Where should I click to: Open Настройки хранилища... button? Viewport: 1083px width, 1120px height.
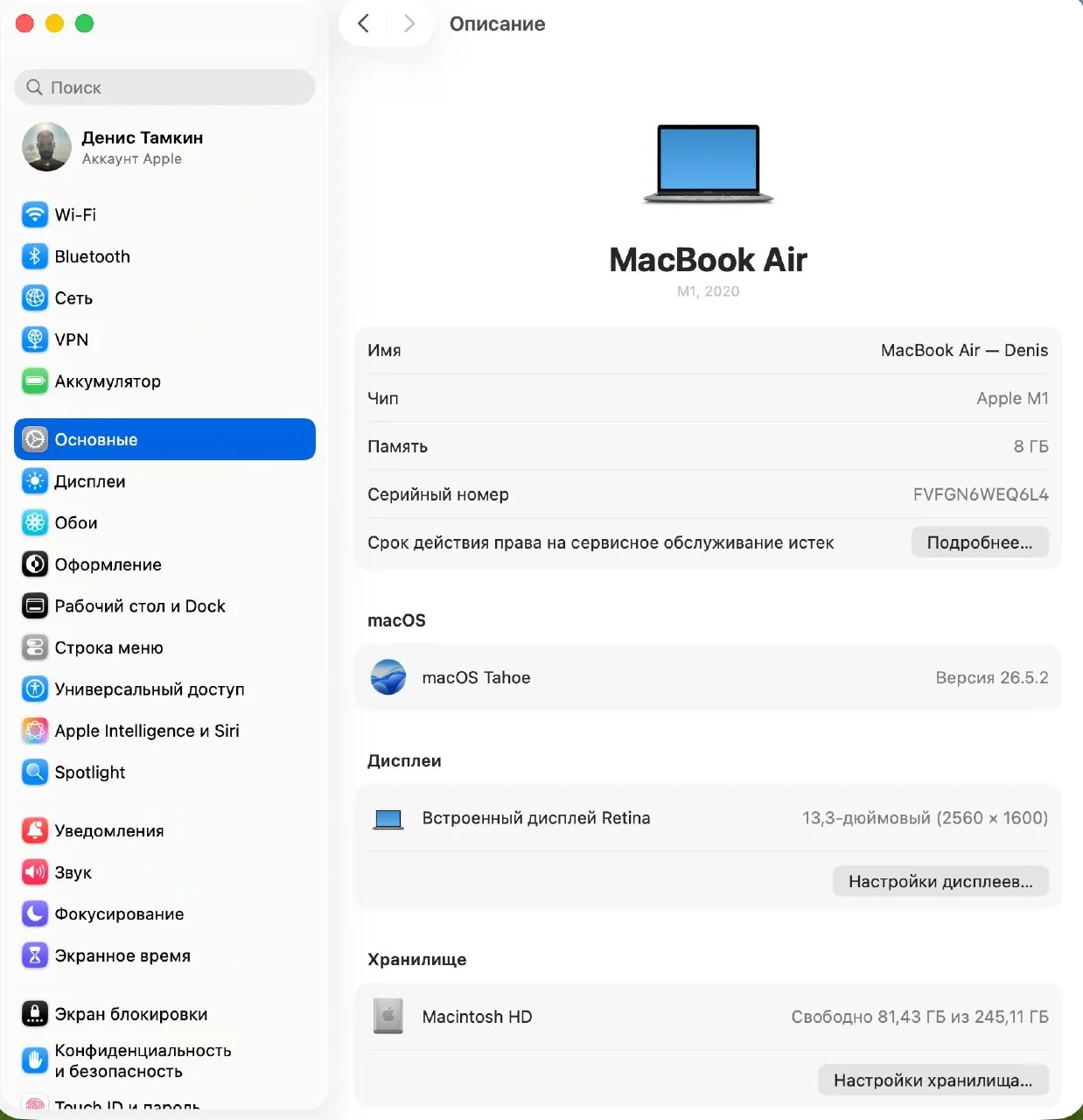[933, 1080]
